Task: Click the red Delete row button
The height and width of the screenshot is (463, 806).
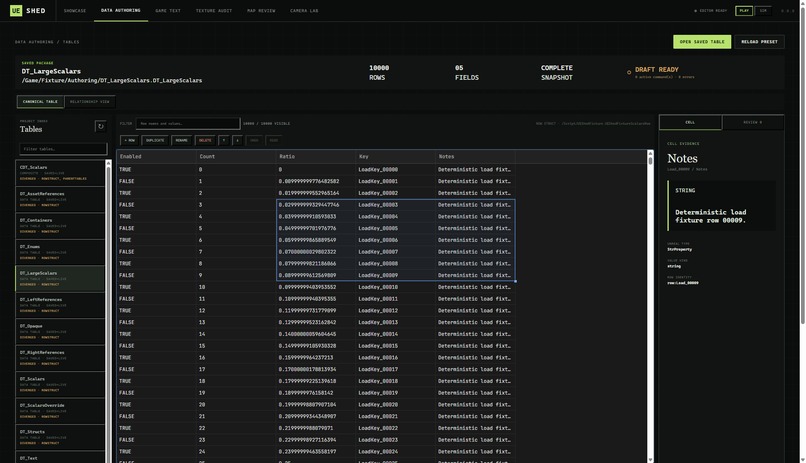Action: (205, 140)
